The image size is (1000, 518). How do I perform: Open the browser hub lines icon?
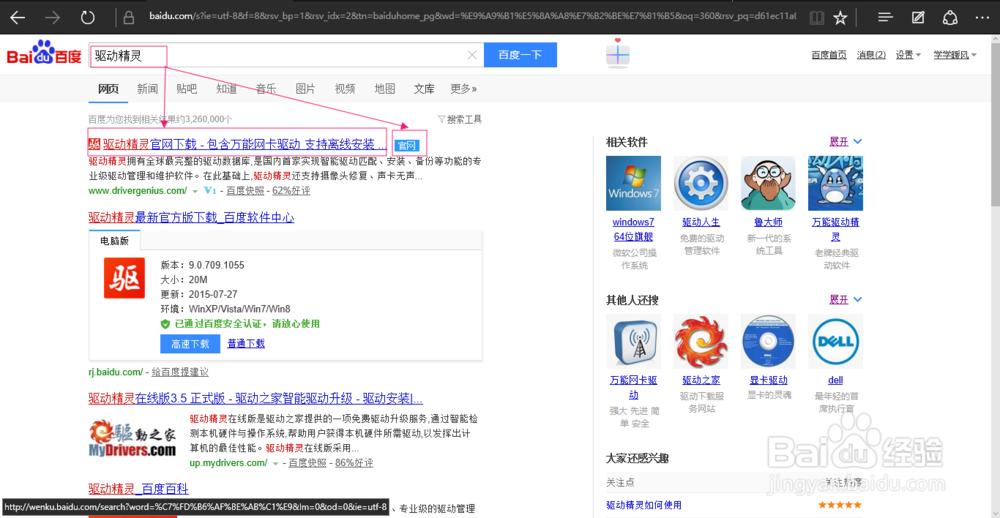[885, 17]
